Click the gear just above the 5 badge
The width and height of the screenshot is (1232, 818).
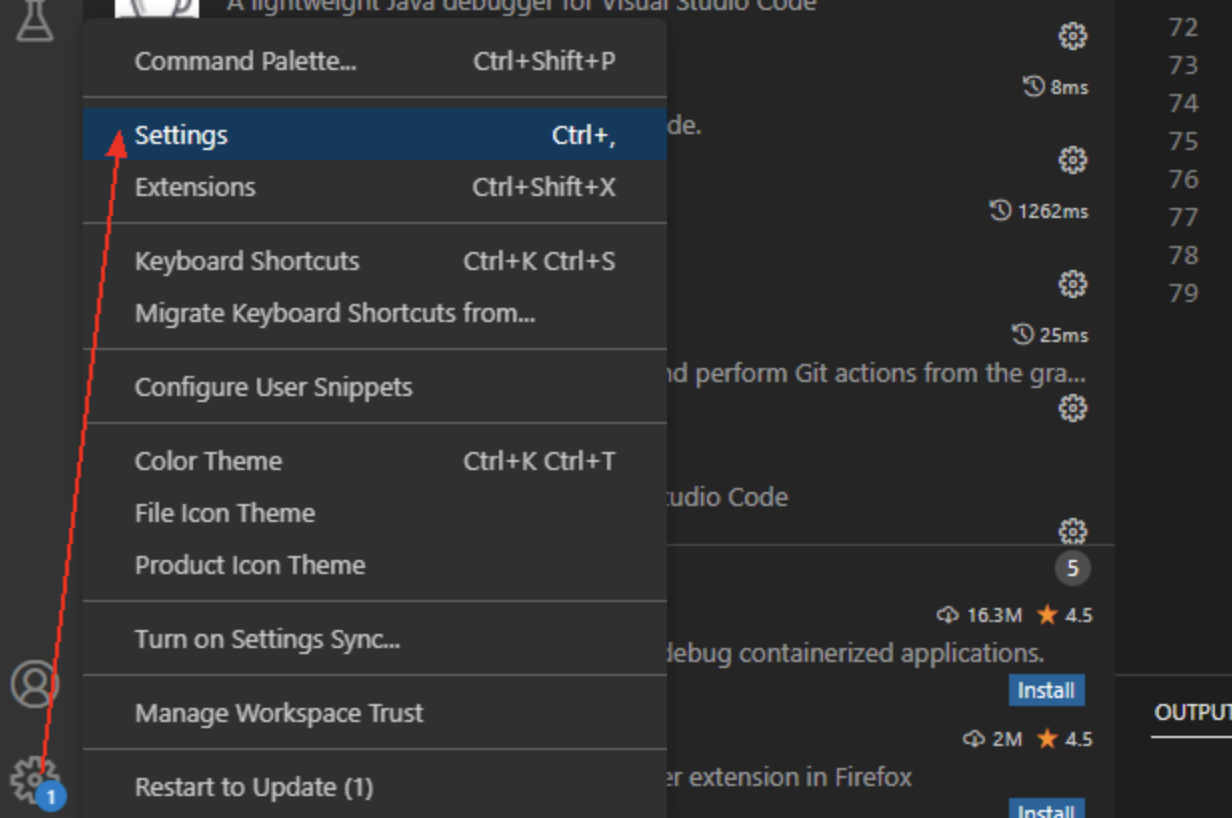point(1073,530)
